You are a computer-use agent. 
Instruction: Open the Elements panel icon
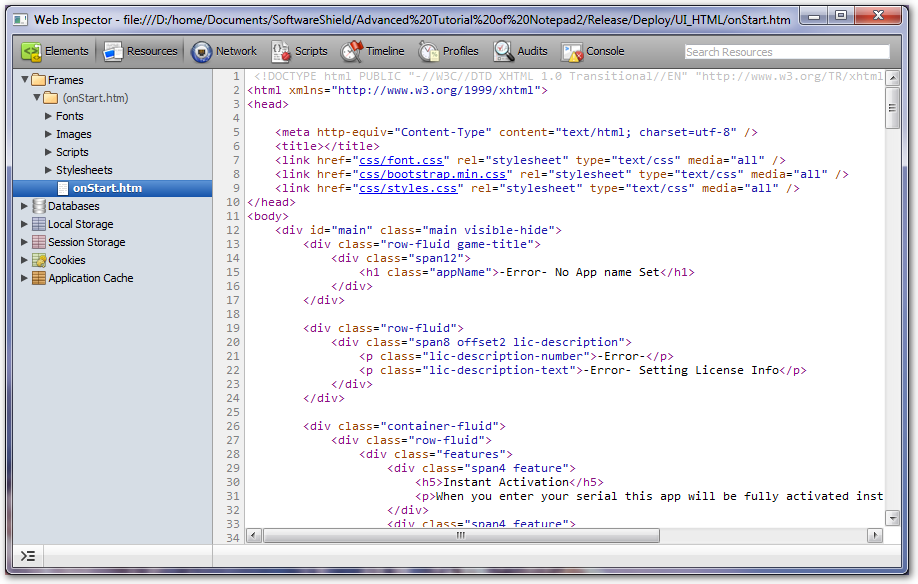click(31, 51)
